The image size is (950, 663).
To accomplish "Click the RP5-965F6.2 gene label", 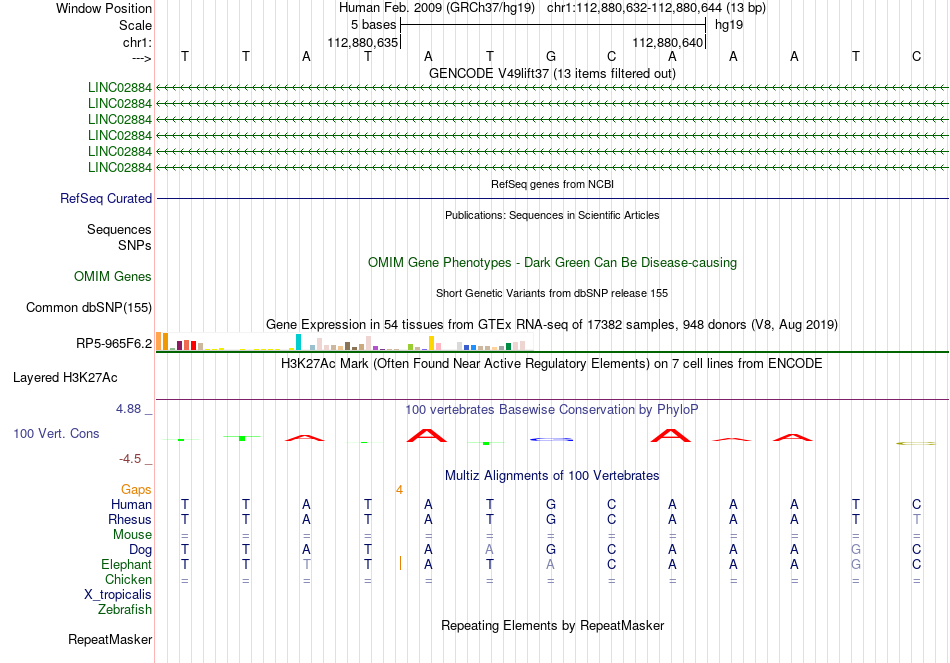I will 114,344.
